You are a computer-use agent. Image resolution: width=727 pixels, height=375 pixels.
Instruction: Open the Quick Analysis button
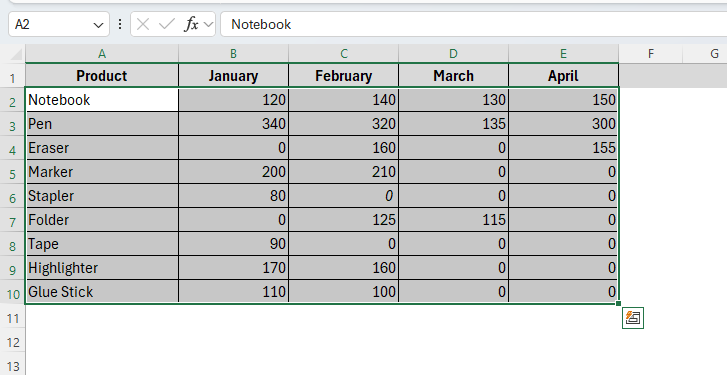pos(632,318)
